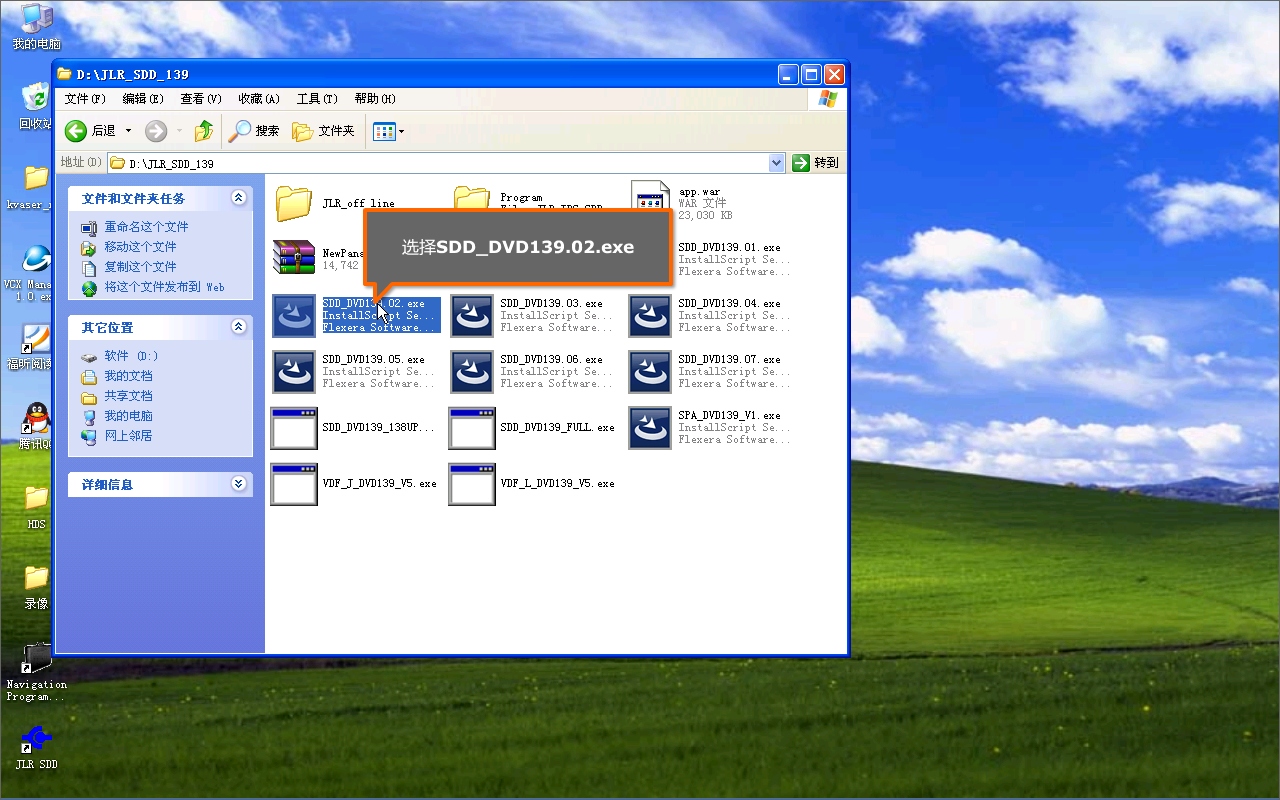Viewport: 1280px width, 800px height.
Task: Click the SDD_DVD139.01.exe file name
Action: pos(729,248)
